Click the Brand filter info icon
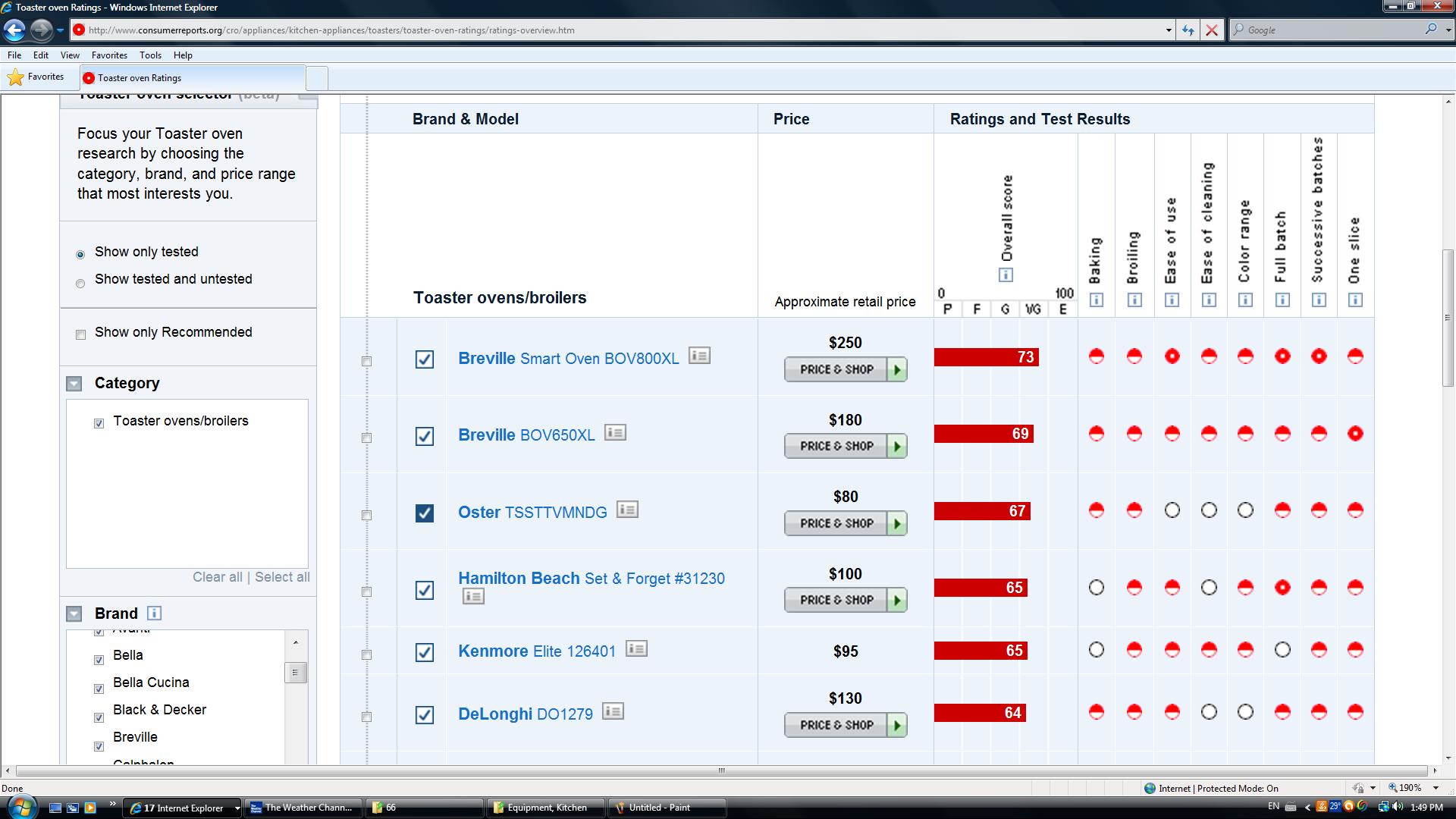The image size is (1456, 819). pyautogui.click(x=154, y=613)
